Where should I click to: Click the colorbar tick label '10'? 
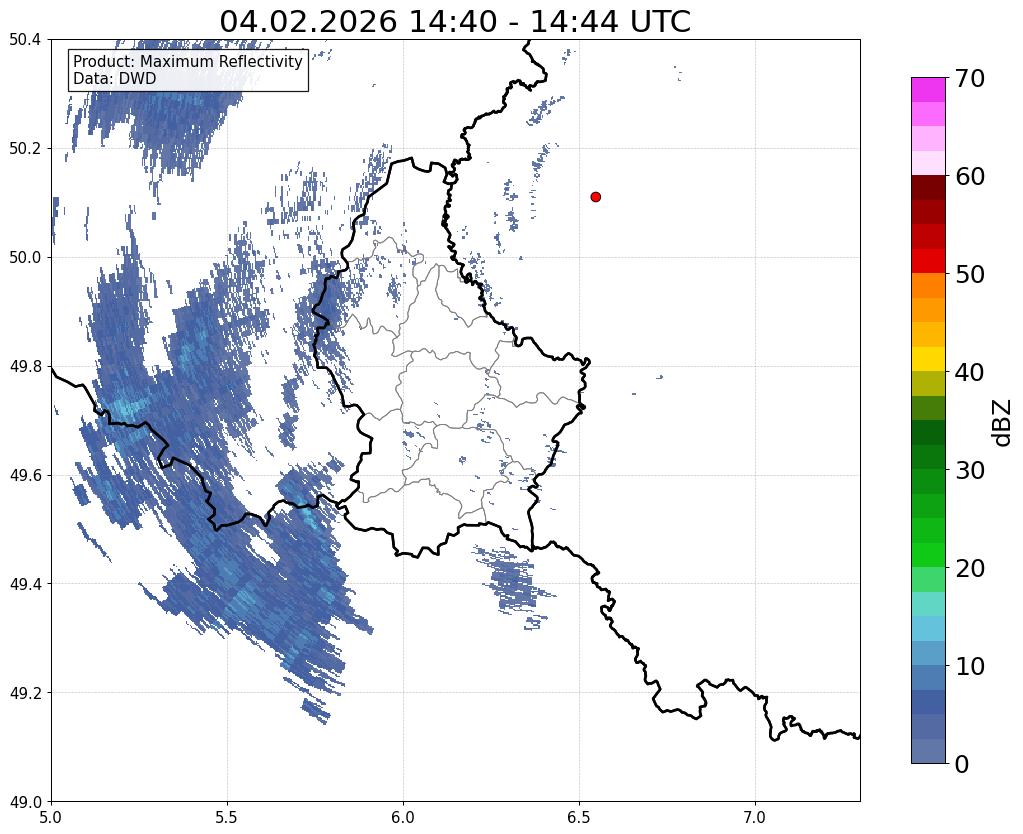(969, 666)
